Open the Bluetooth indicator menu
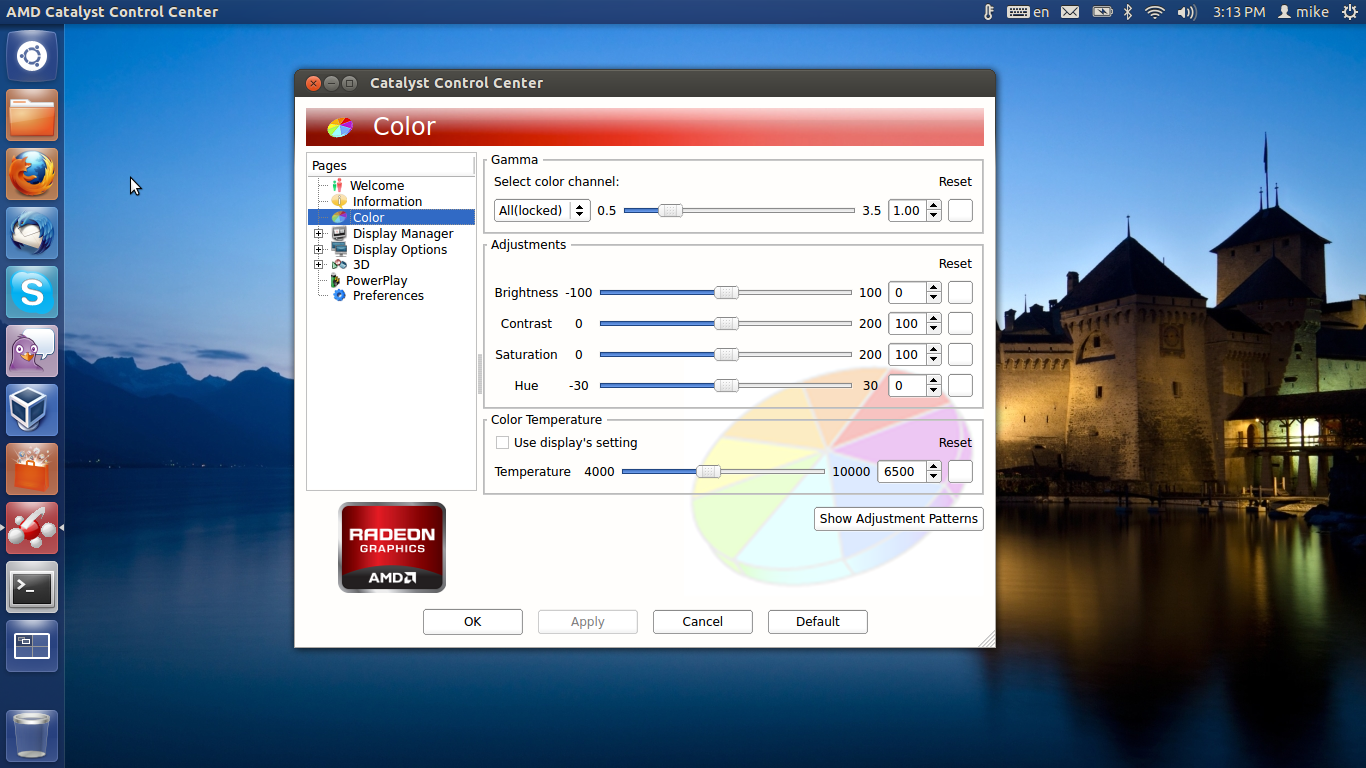This screenshot has width=1366, height=768. (x=1128, y=12)
